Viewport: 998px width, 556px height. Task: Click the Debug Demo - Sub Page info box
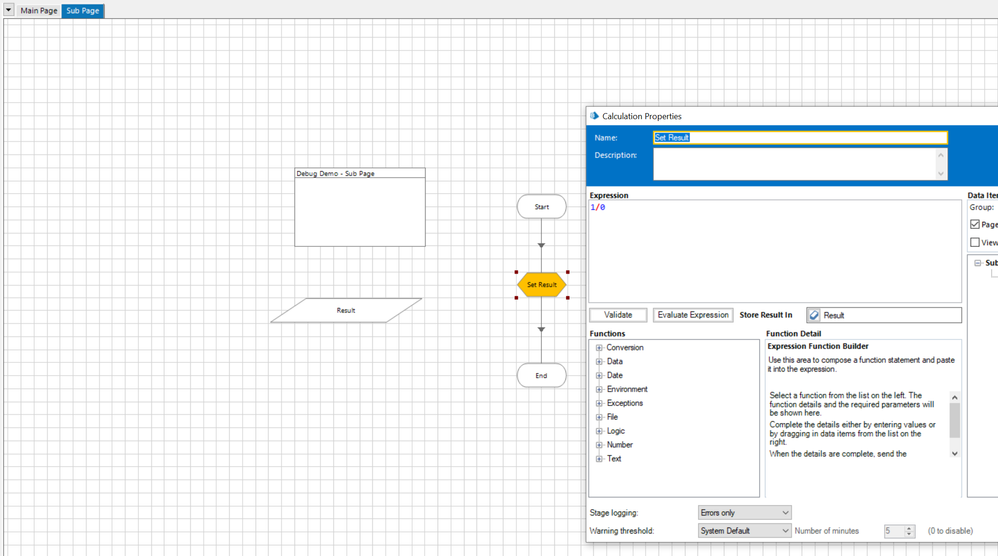coord(360,207)
